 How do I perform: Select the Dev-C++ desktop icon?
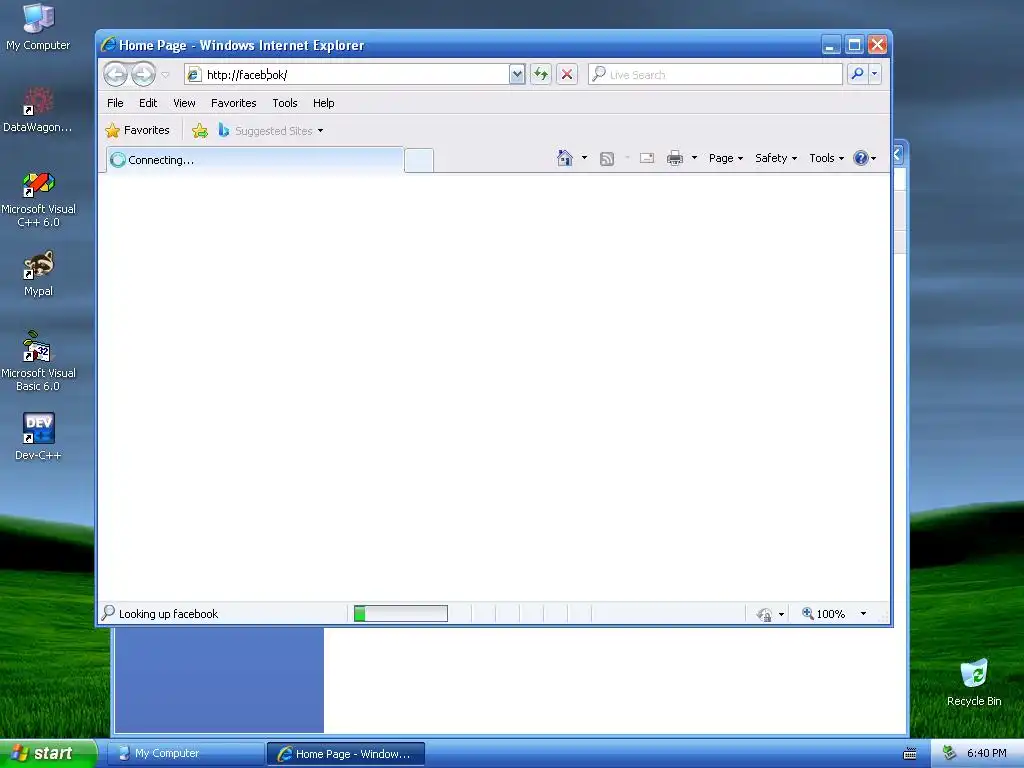(x=38, y=436)
